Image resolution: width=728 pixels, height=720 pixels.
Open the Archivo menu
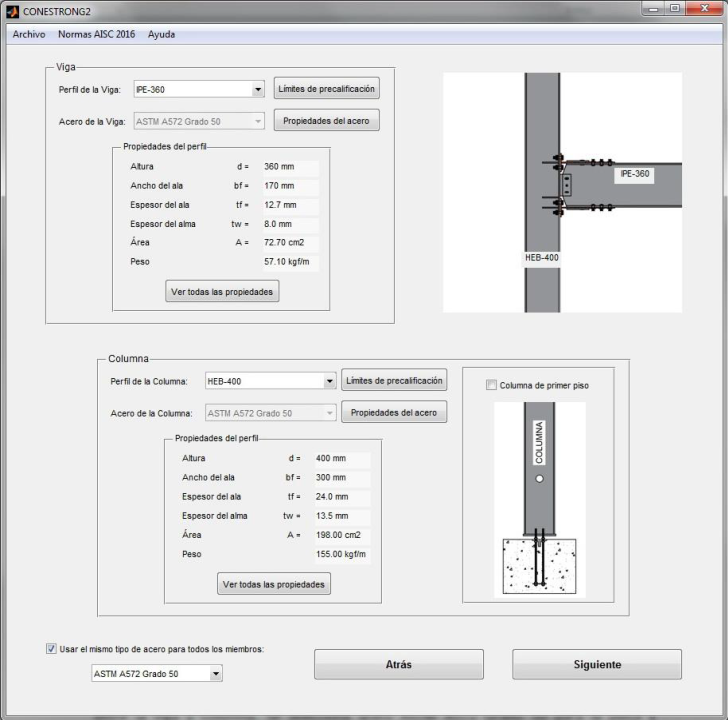(28, 34)
